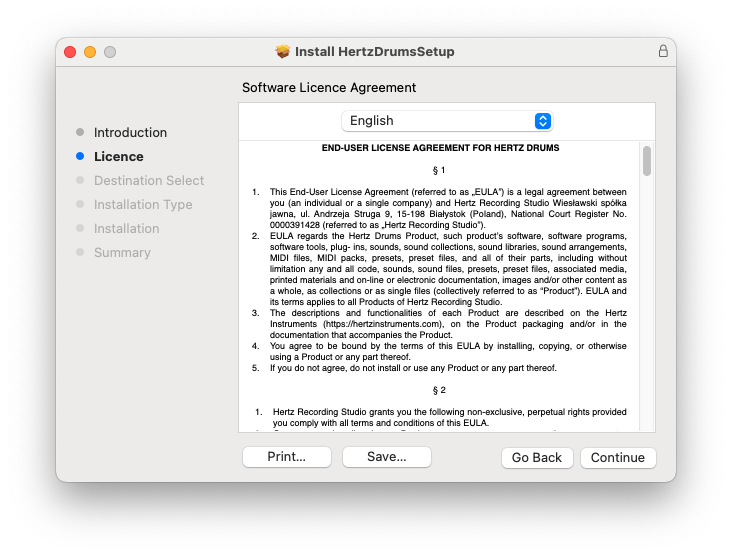
Task: Select the Installation Type step
Action: click(143, 204)
